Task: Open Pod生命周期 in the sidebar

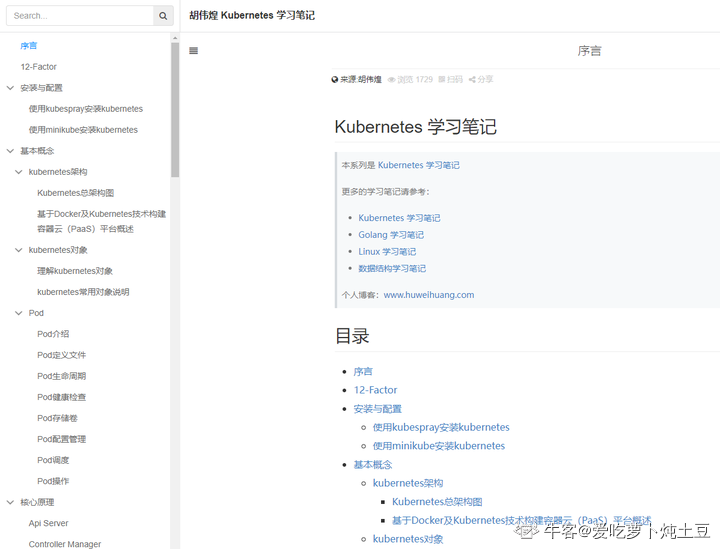Action: click(x=62, y=376)
